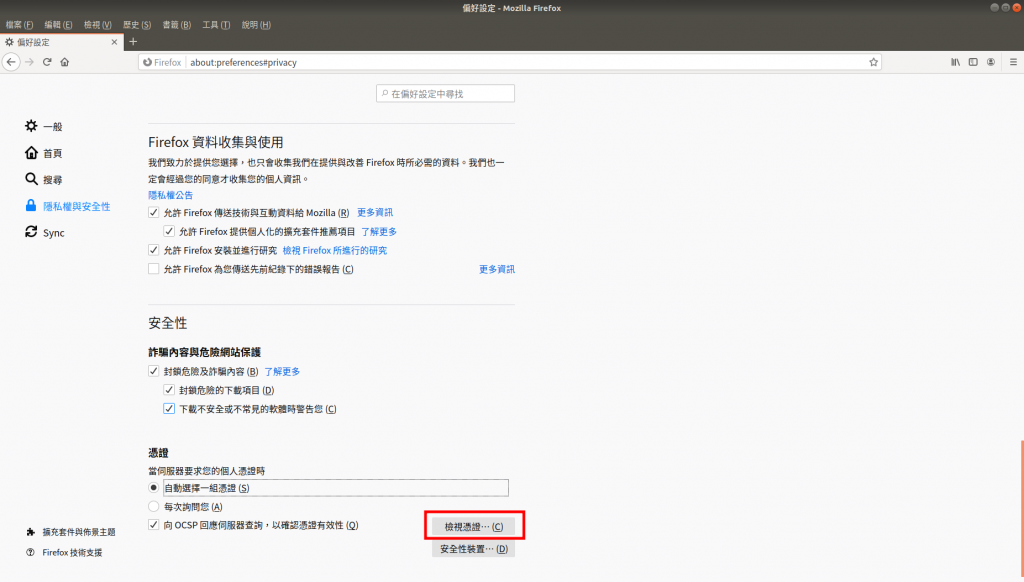Toggle 封鎖危險的下載項目 checkbox
This screenshot has width=1024, height=582.
click(169, 390)
